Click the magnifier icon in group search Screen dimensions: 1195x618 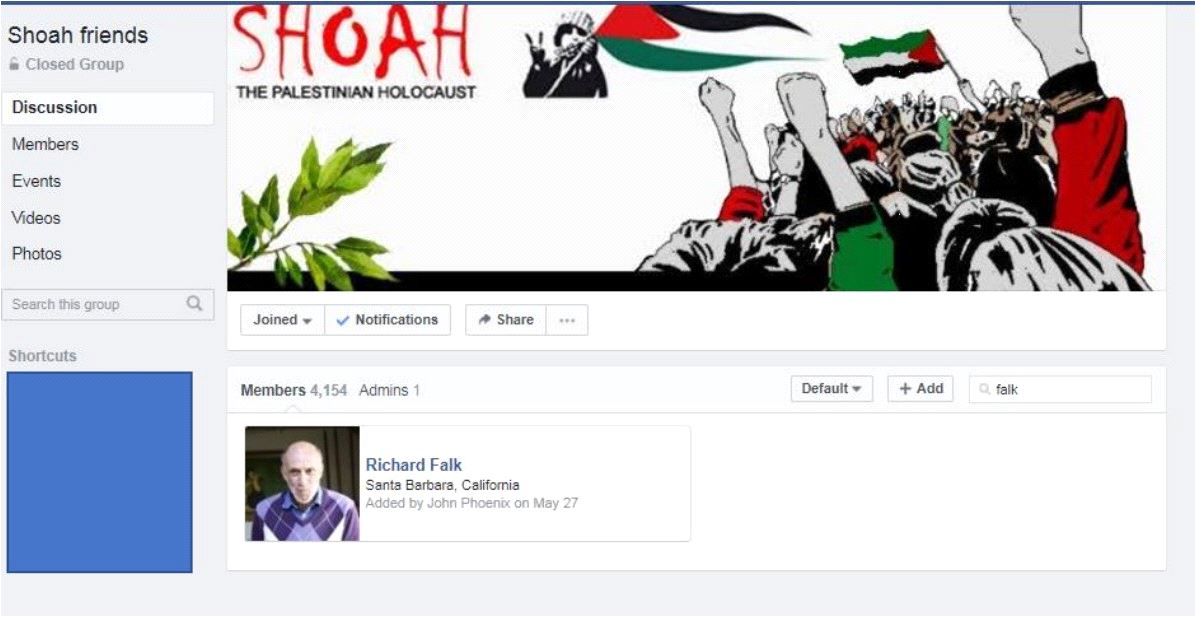194,303
